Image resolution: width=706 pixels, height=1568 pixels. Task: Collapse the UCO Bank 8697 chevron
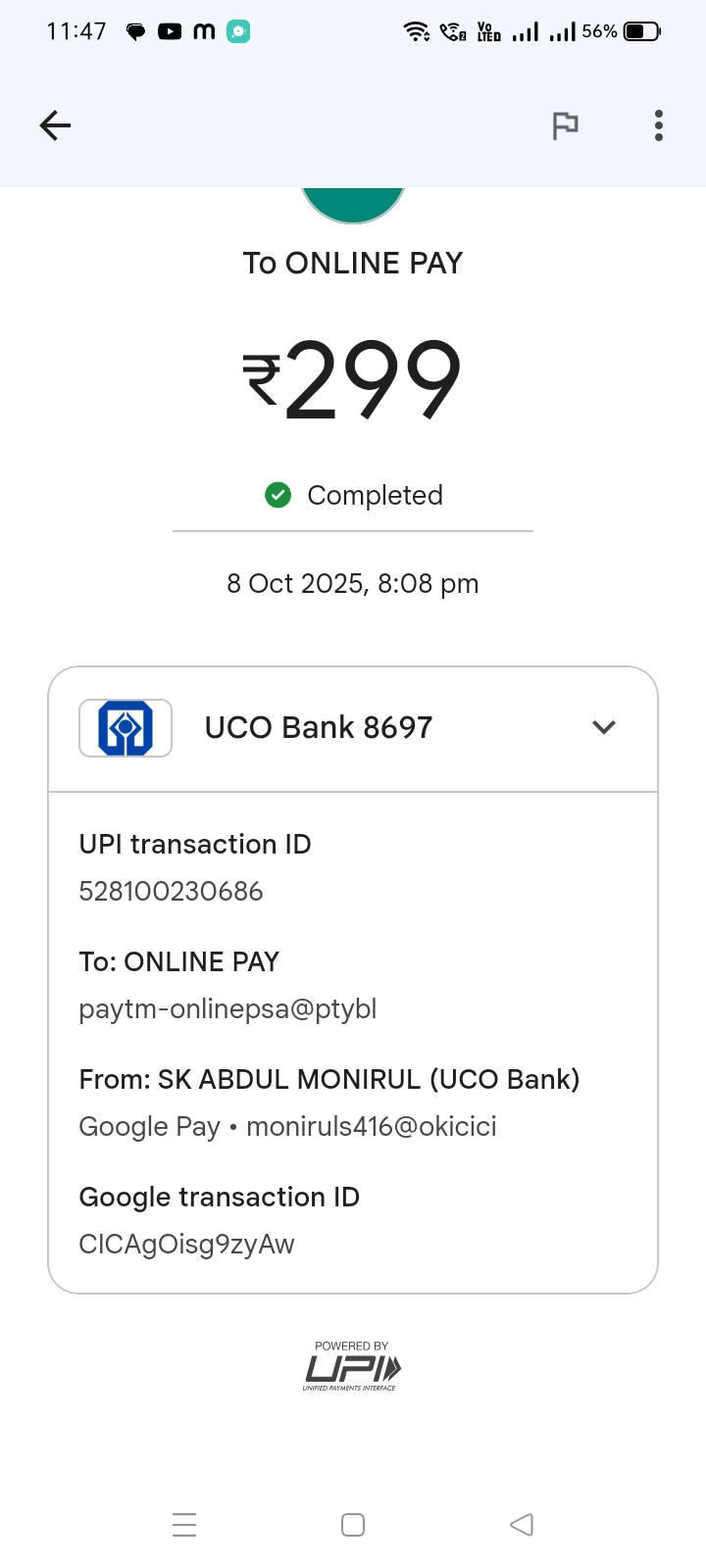tap(604, 727)
